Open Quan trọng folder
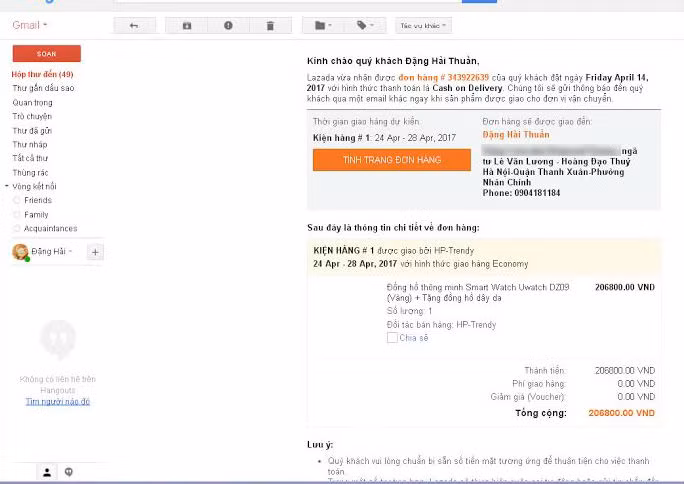The height and width of the screenshot is (484, 684). click(x=32, y=102)
